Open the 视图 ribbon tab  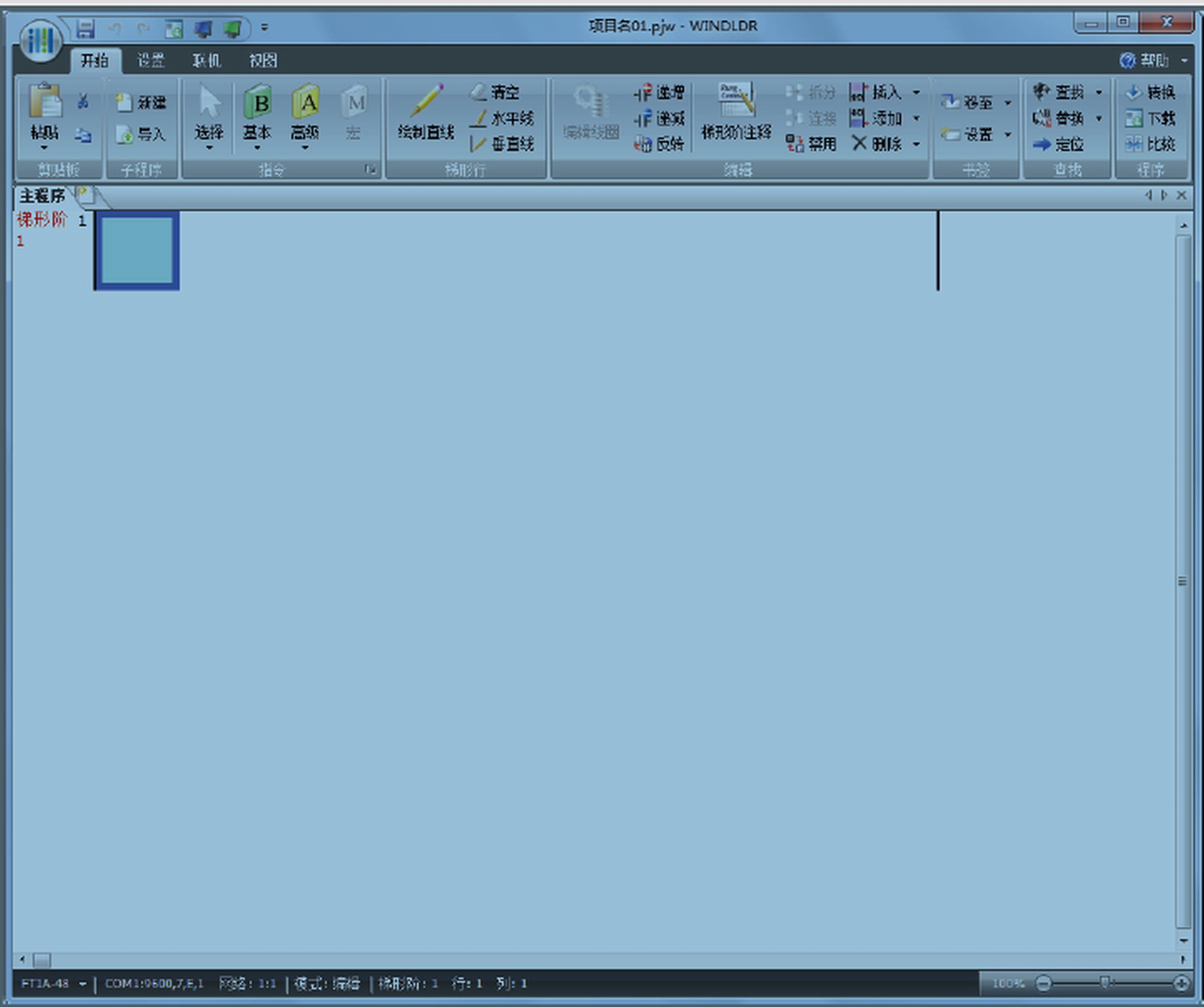point(263,60)
